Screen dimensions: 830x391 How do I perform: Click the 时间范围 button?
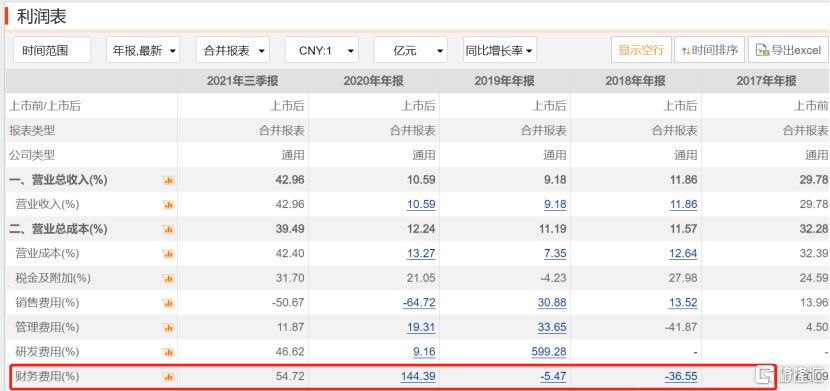tap(52, 50)
